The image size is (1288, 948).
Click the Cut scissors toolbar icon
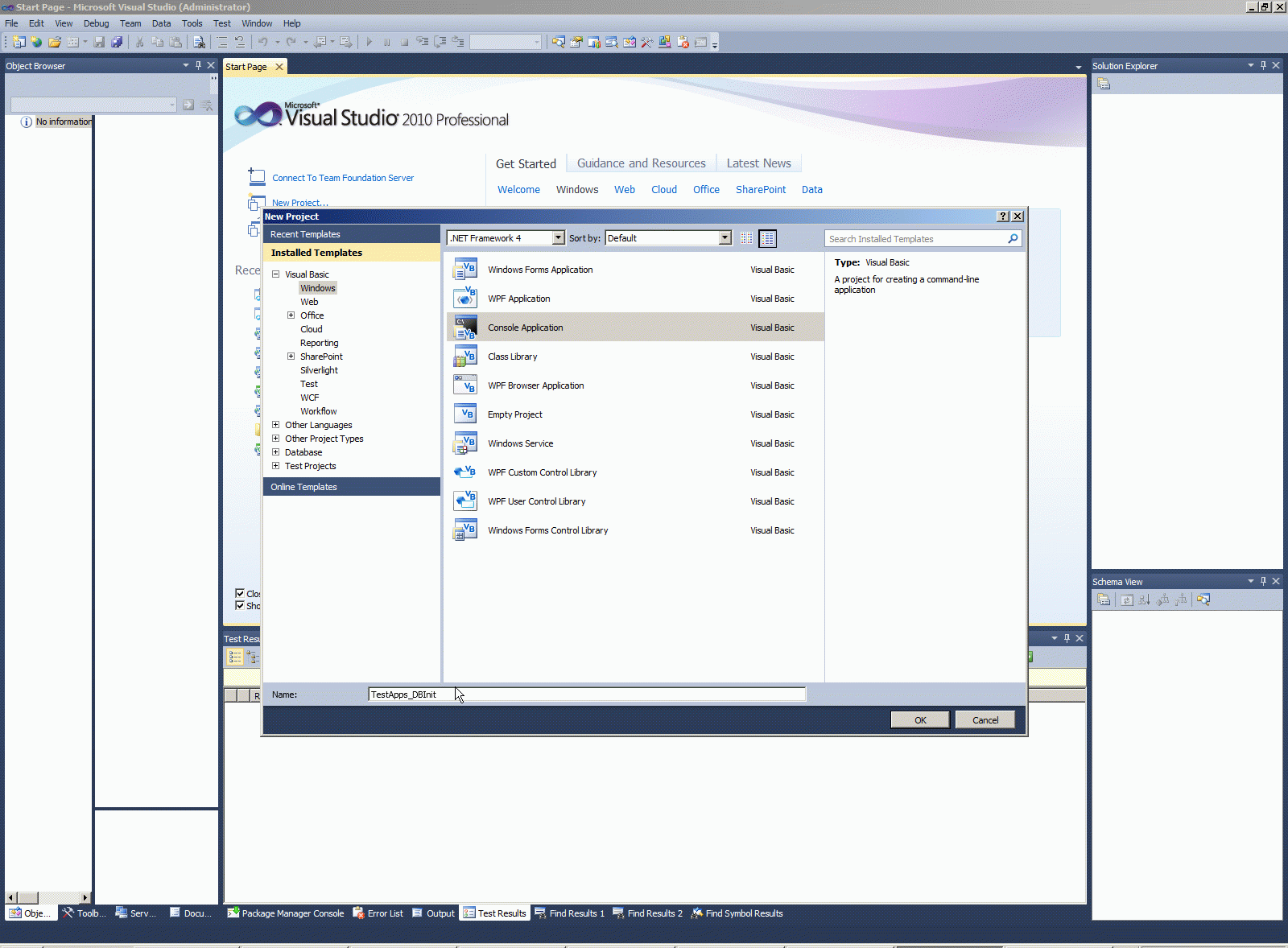[139, 42]
